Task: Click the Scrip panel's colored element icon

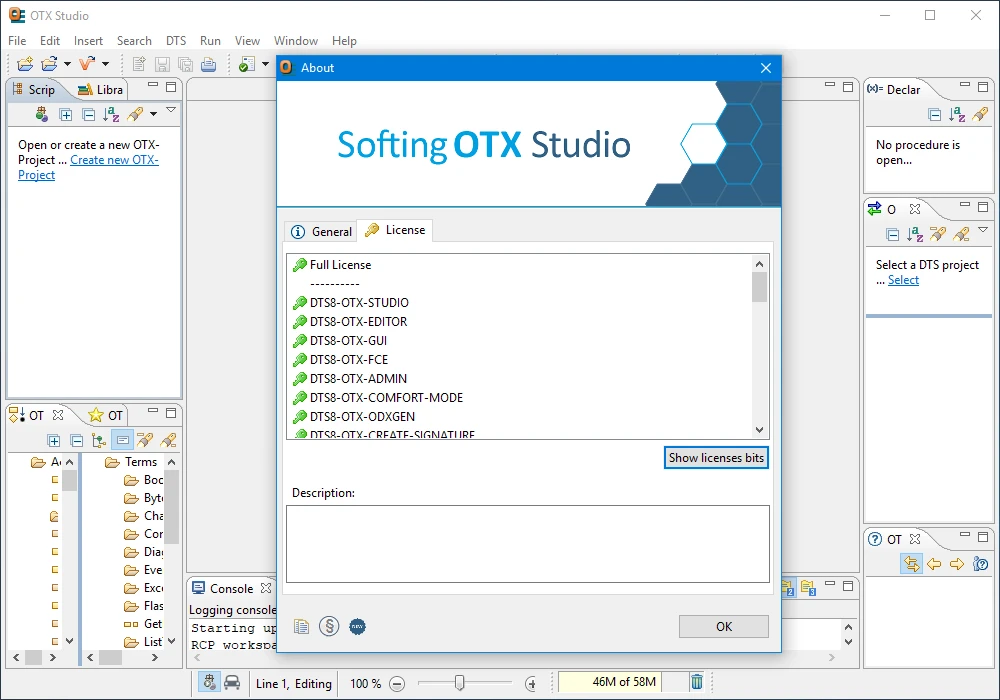Action: click(41, 115)
